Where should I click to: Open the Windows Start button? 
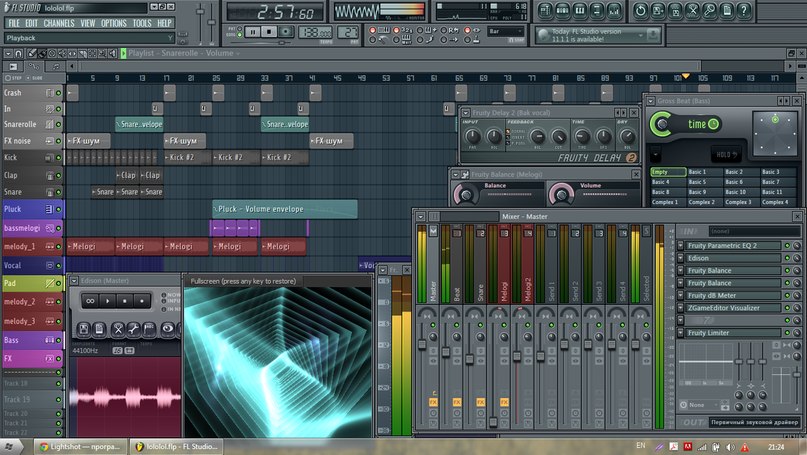tap(9, 447)
